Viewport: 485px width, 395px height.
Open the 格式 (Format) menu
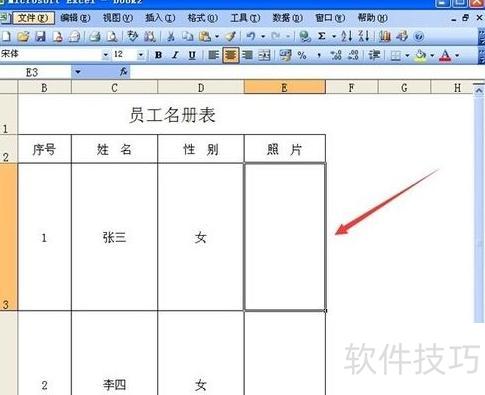[x=203, y=18]
